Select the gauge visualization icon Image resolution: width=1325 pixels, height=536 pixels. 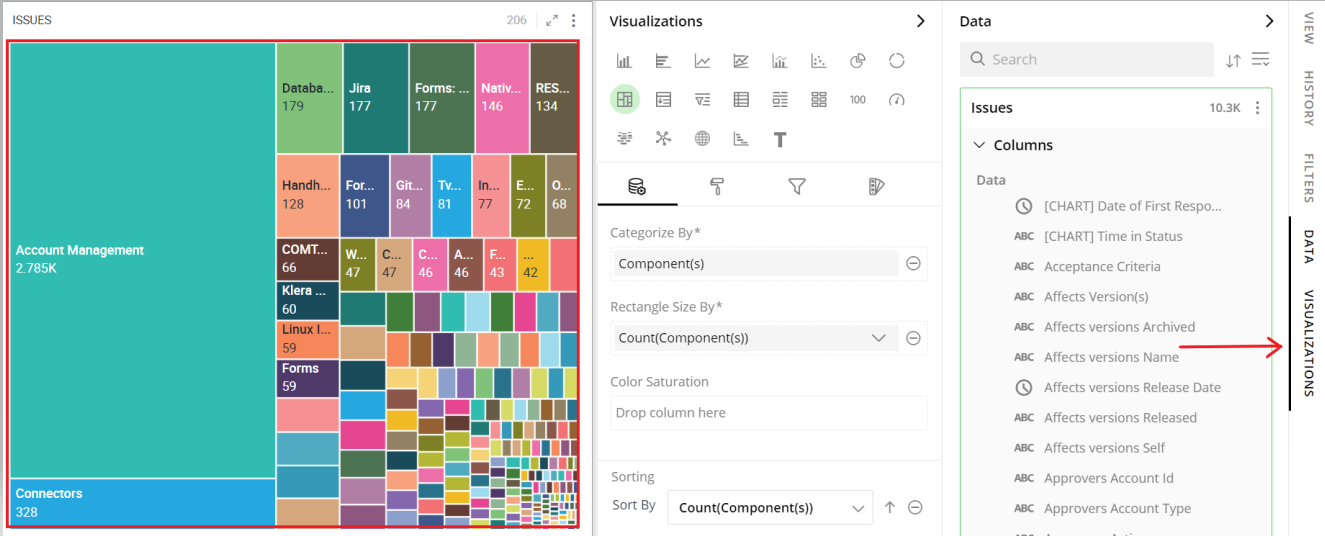pyautogui.click(x=896, y=99)
